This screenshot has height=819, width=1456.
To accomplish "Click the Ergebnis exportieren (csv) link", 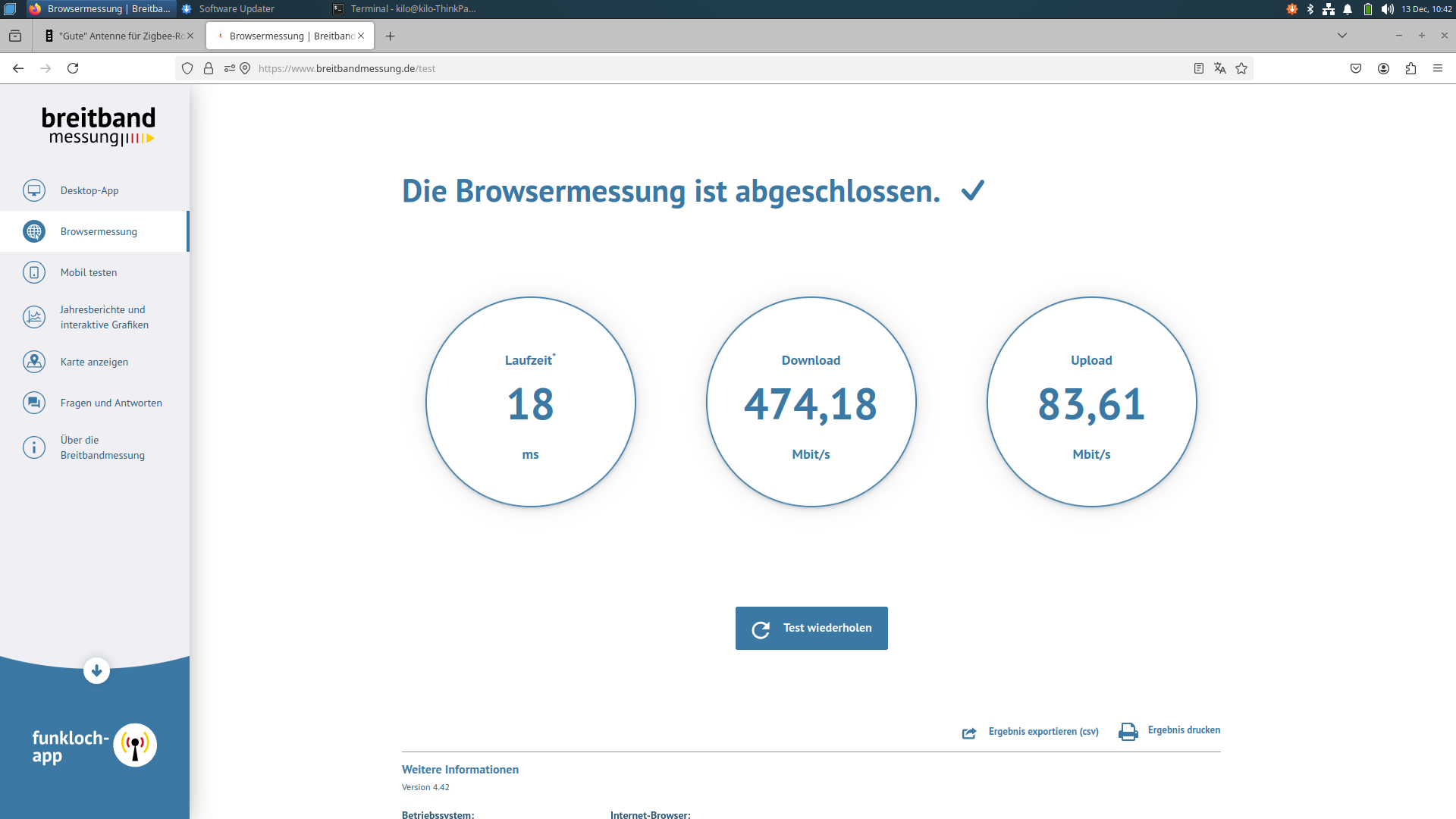I will click(x=1043, y=732).
